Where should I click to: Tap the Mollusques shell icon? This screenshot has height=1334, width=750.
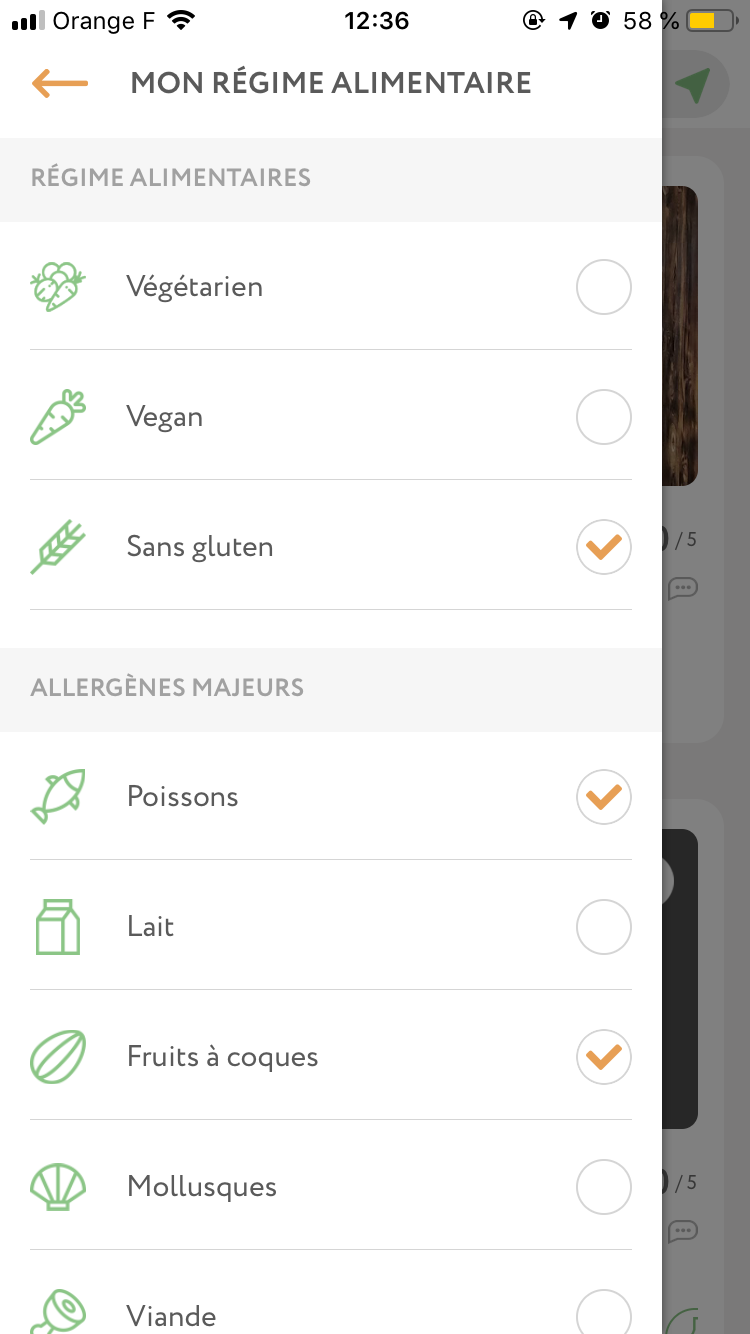[58, 1187]
